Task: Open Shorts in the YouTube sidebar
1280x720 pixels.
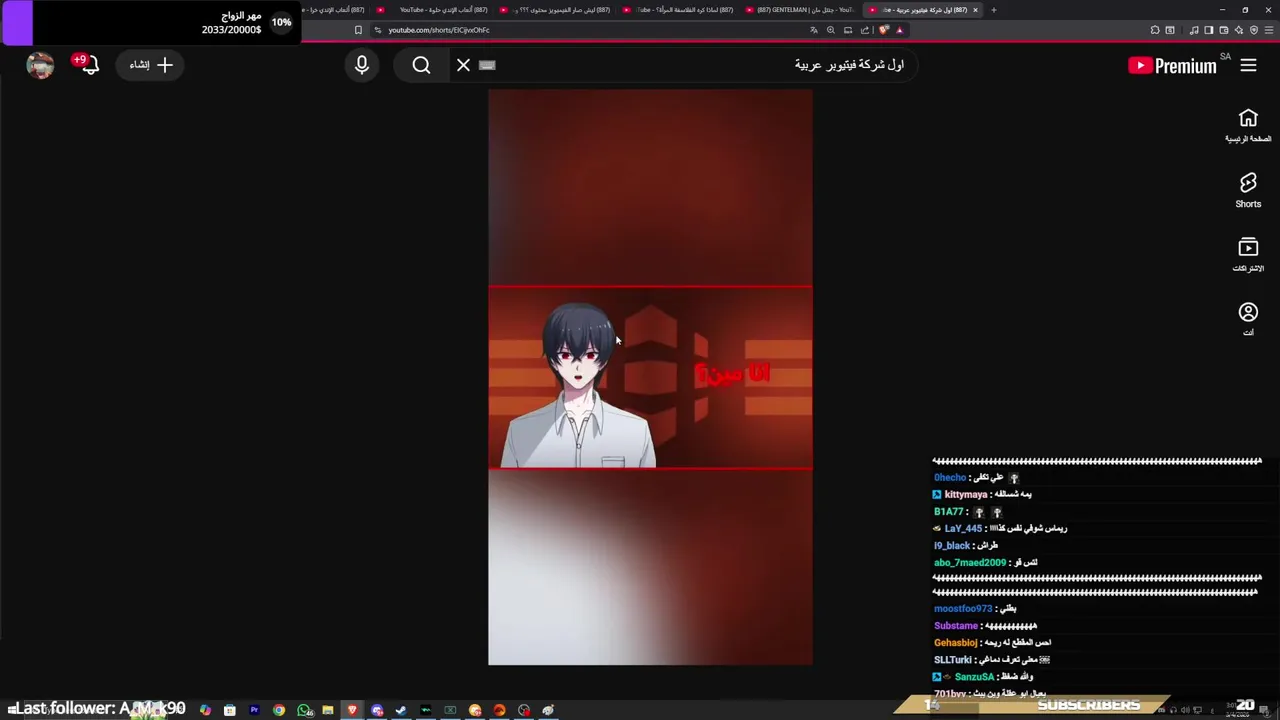Action: point(1248,190)
